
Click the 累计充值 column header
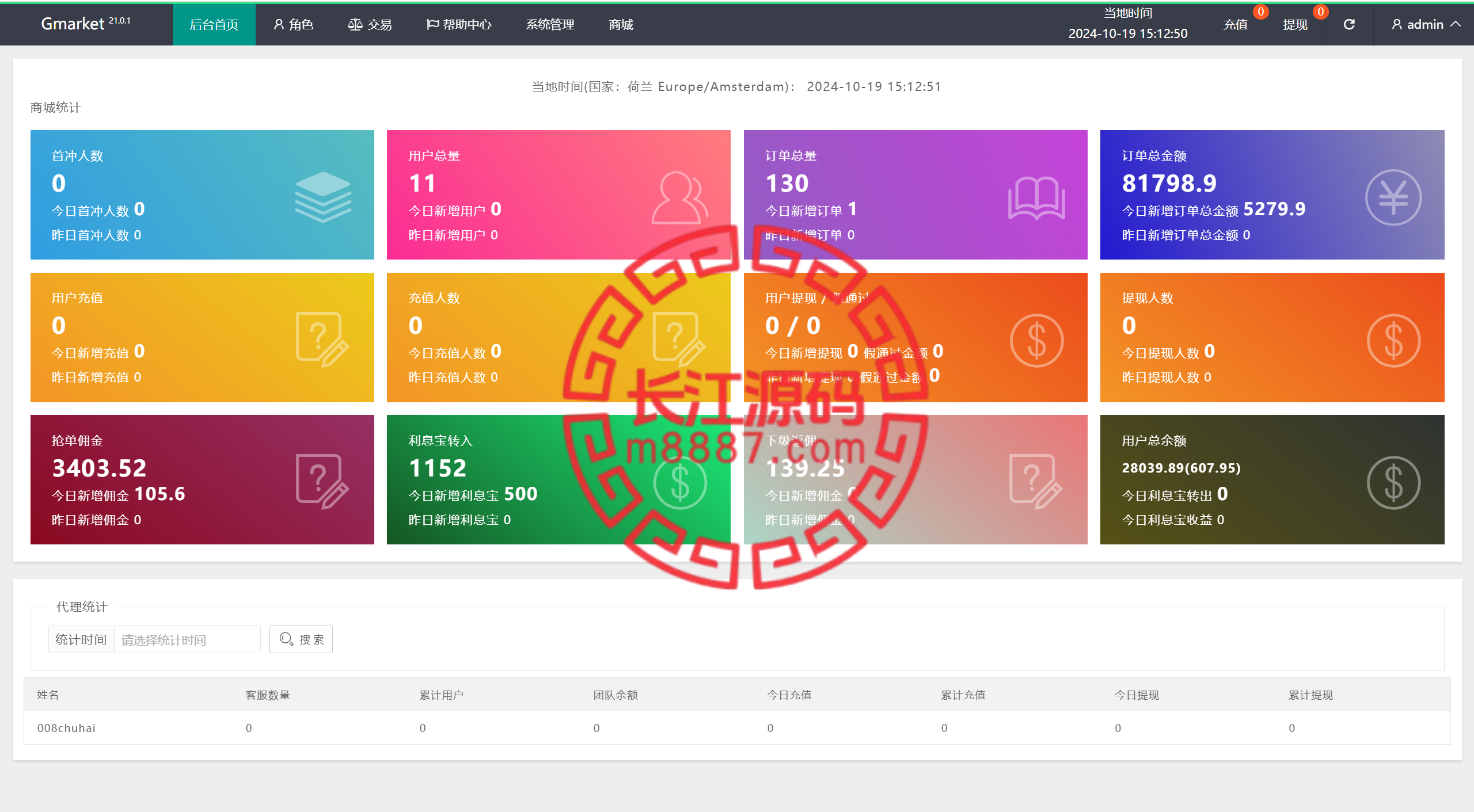click(x=963, y=695)
